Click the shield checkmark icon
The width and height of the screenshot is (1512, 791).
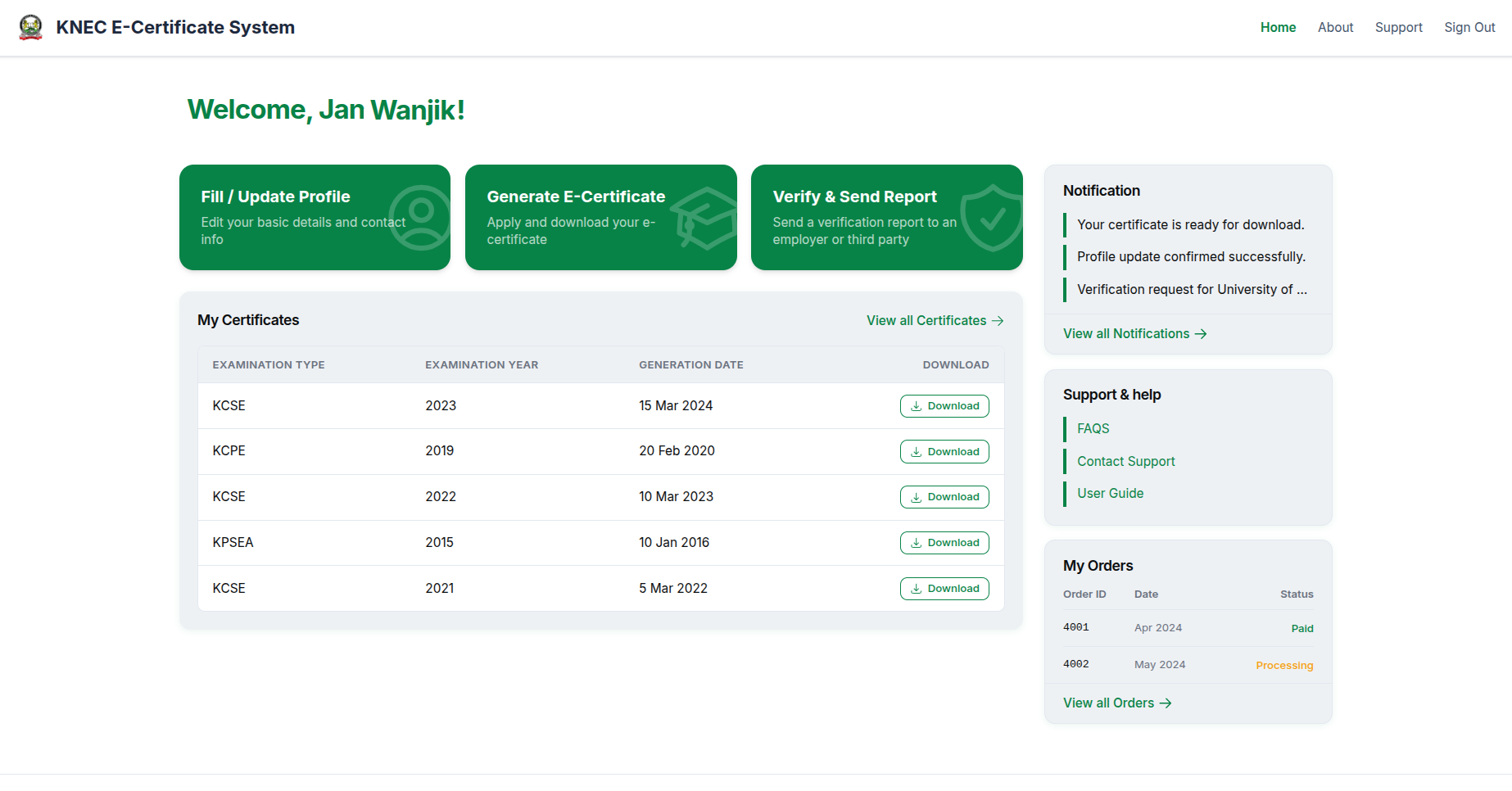[993, 217]
